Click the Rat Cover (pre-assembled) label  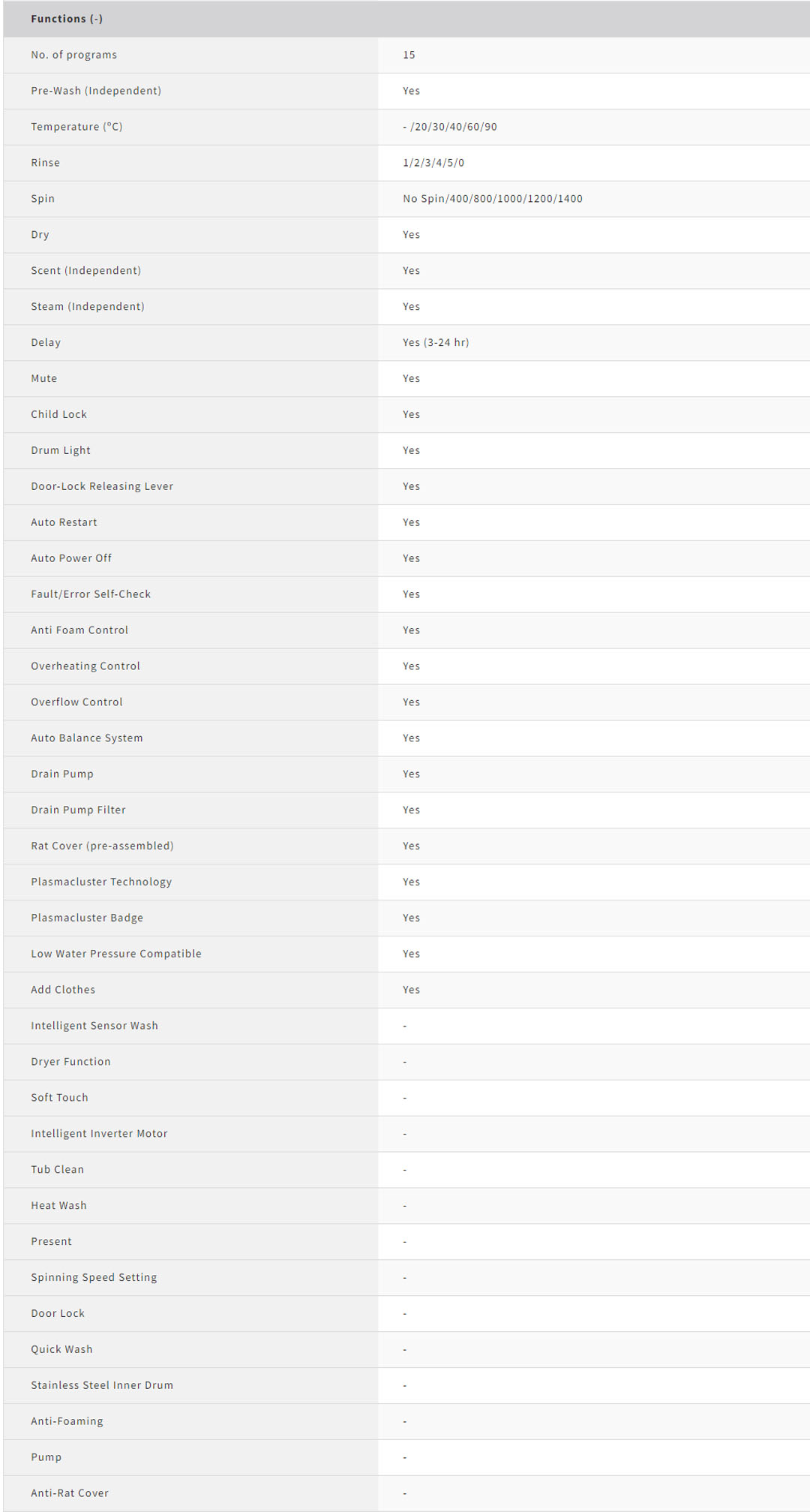click(x=102, y=846)
